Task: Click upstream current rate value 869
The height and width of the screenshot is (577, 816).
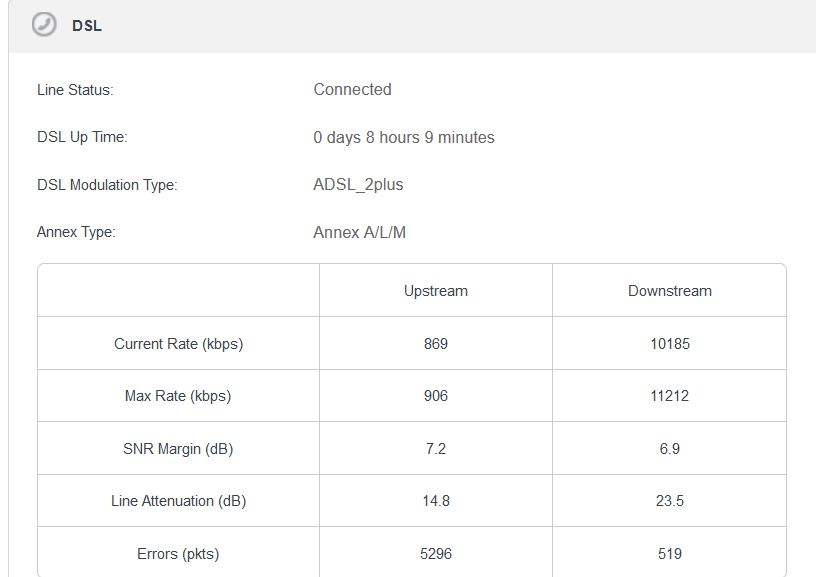Action: [435, 344]
